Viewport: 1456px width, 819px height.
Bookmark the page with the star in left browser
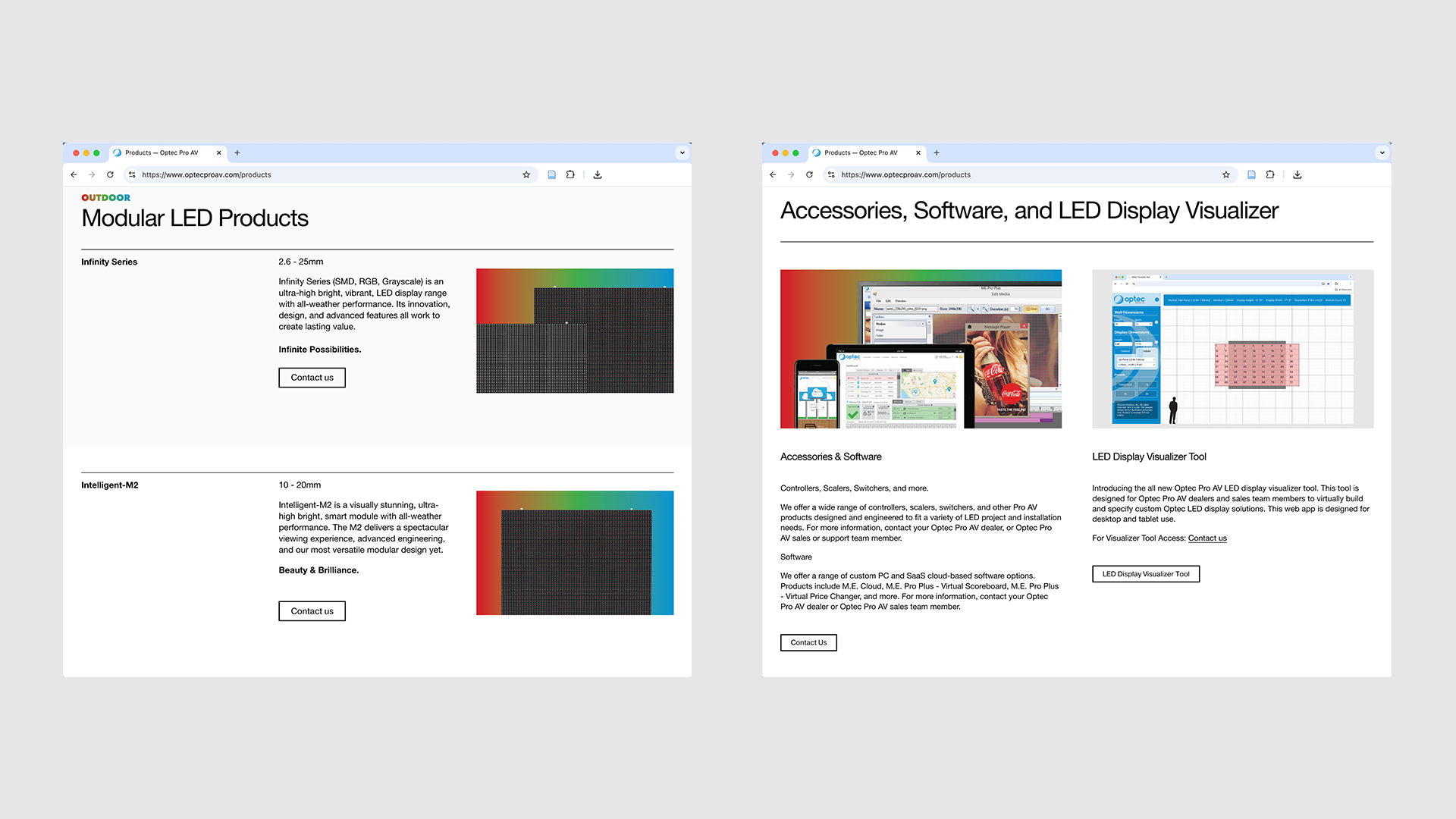(x=526, y=174)
